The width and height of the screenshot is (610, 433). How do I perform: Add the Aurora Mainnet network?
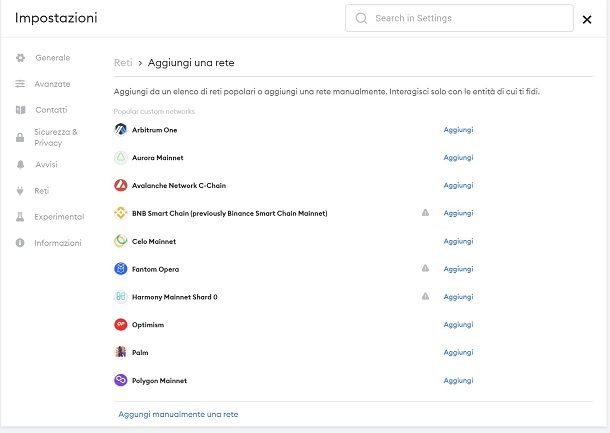point(458,158)
